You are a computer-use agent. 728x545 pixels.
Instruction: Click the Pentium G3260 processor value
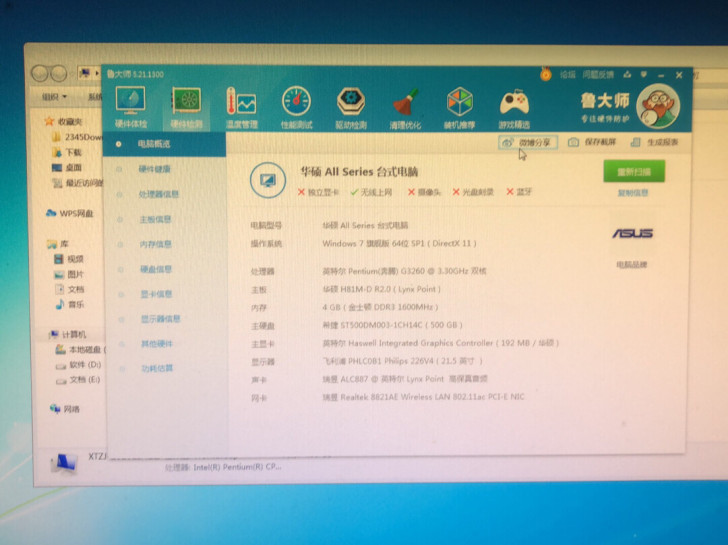coord(404,271)
